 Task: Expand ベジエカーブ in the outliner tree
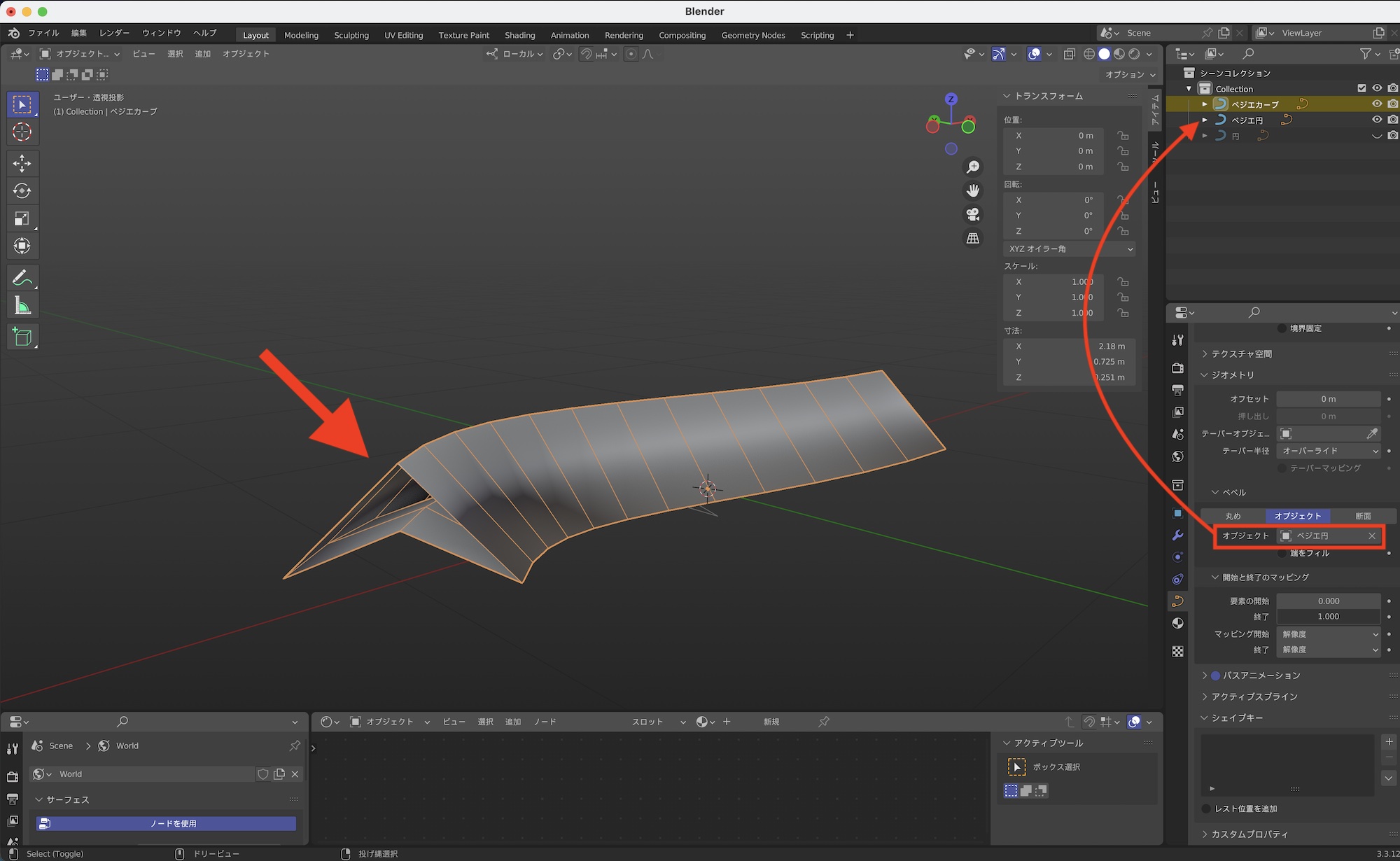tap(1205, 104)
